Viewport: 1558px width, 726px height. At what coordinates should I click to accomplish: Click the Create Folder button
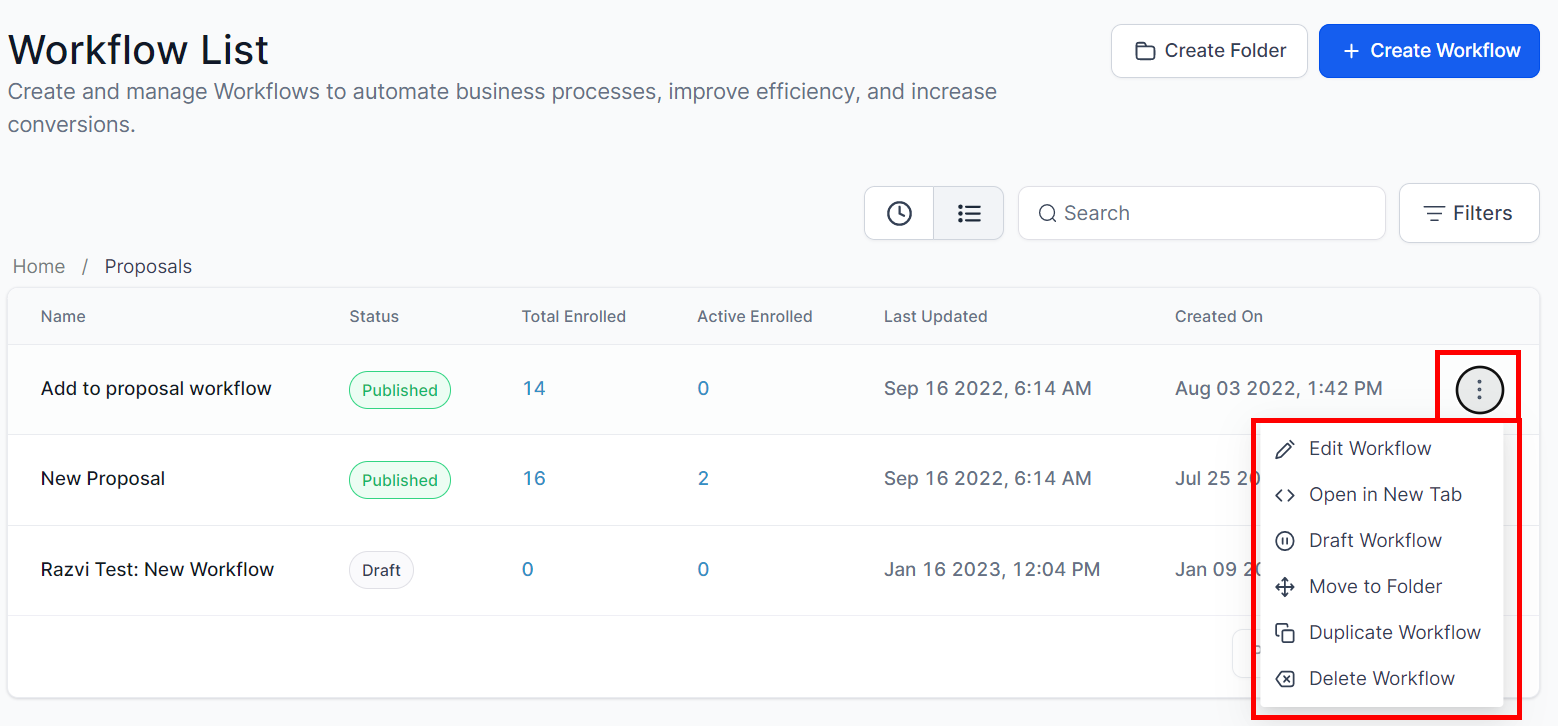click(x=1209, y=51)
